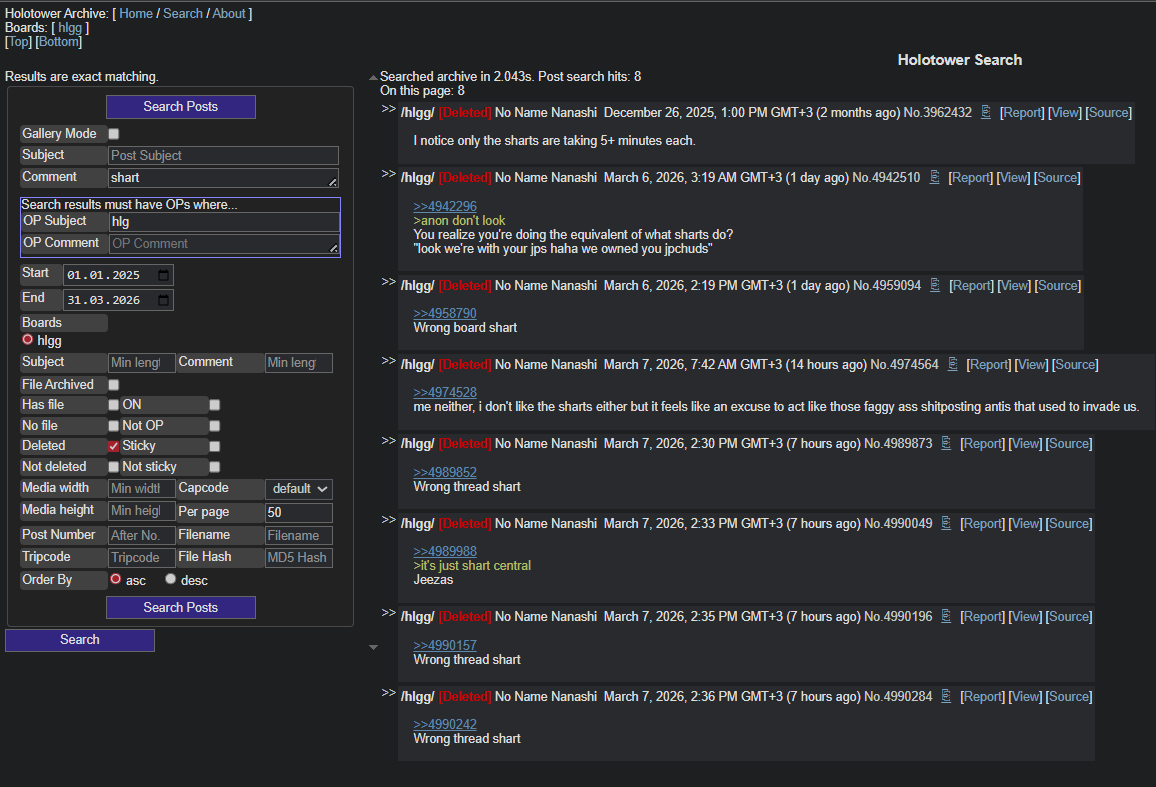Click the Media width Min width field
Screen dimensions: 1156x787
click(x=142, y=488)
